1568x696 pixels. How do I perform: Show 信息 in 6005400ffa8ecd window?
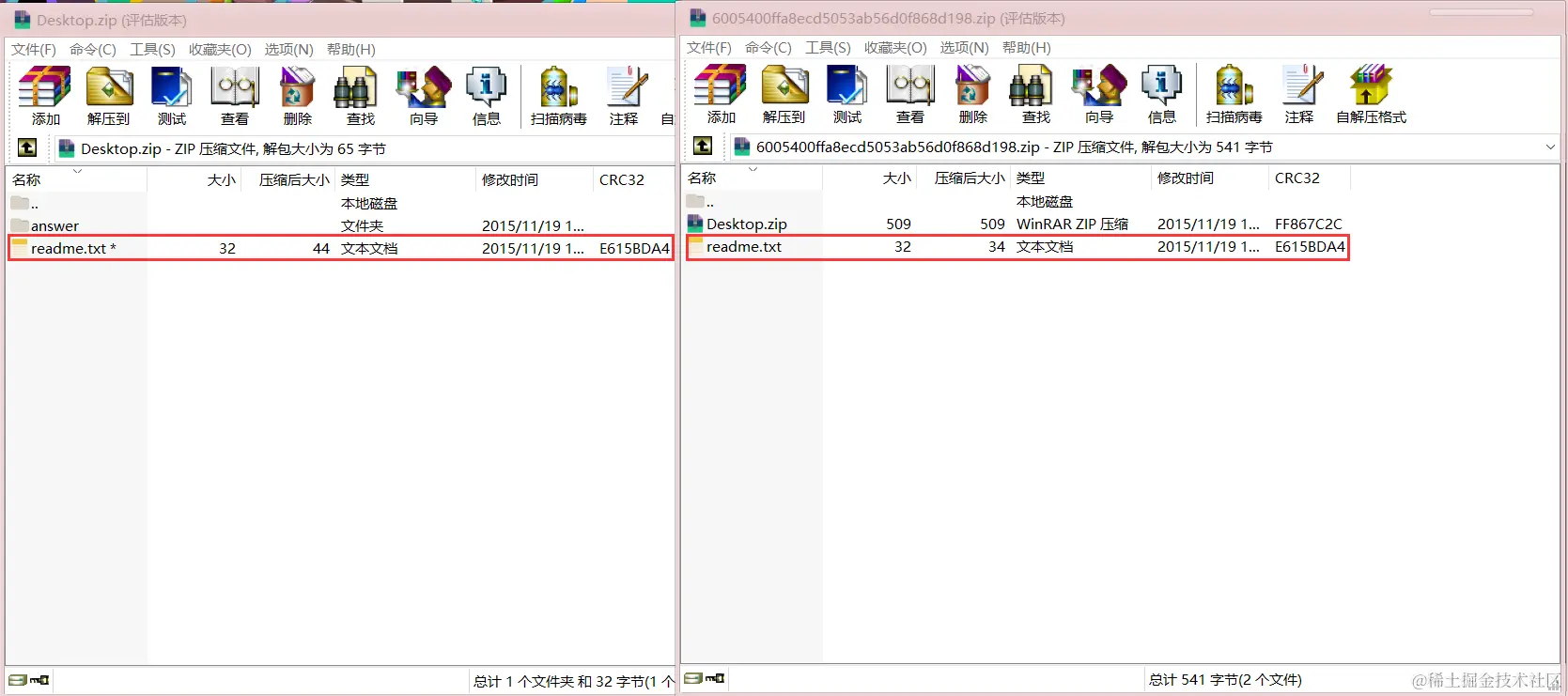[1162, 94]
